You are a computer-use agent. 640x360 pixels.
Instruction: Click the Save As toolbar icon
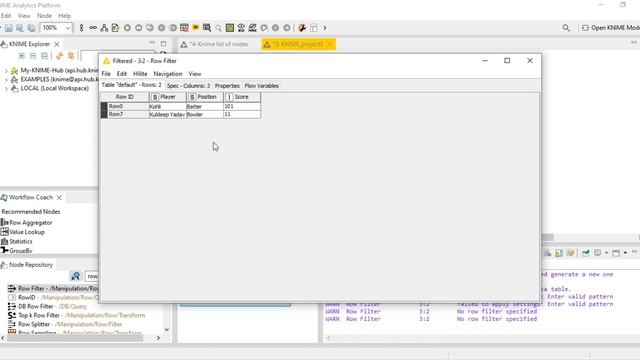point(20,28)
